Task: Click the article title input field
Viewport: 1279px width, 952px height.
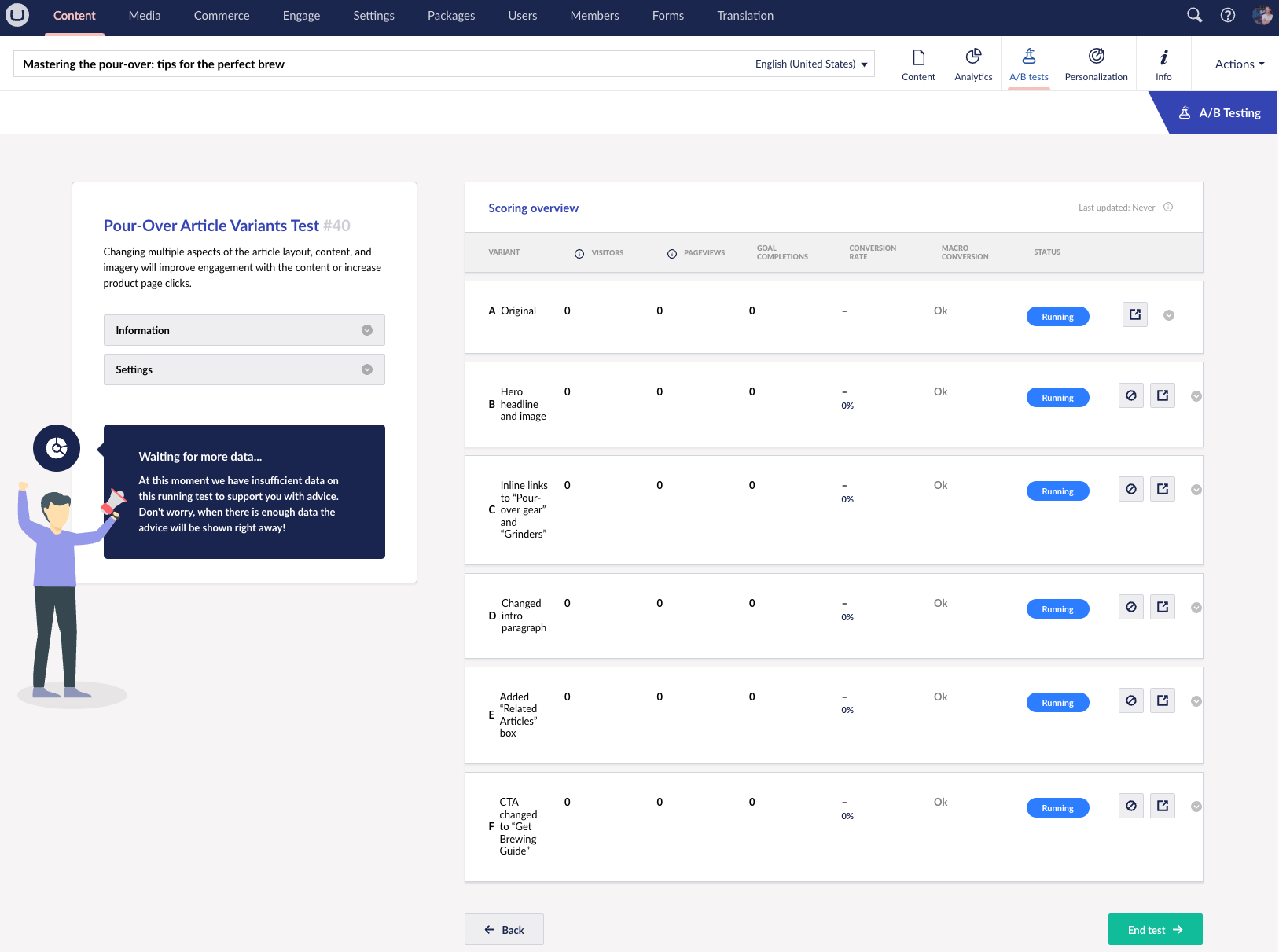Action: pos(377,64)
